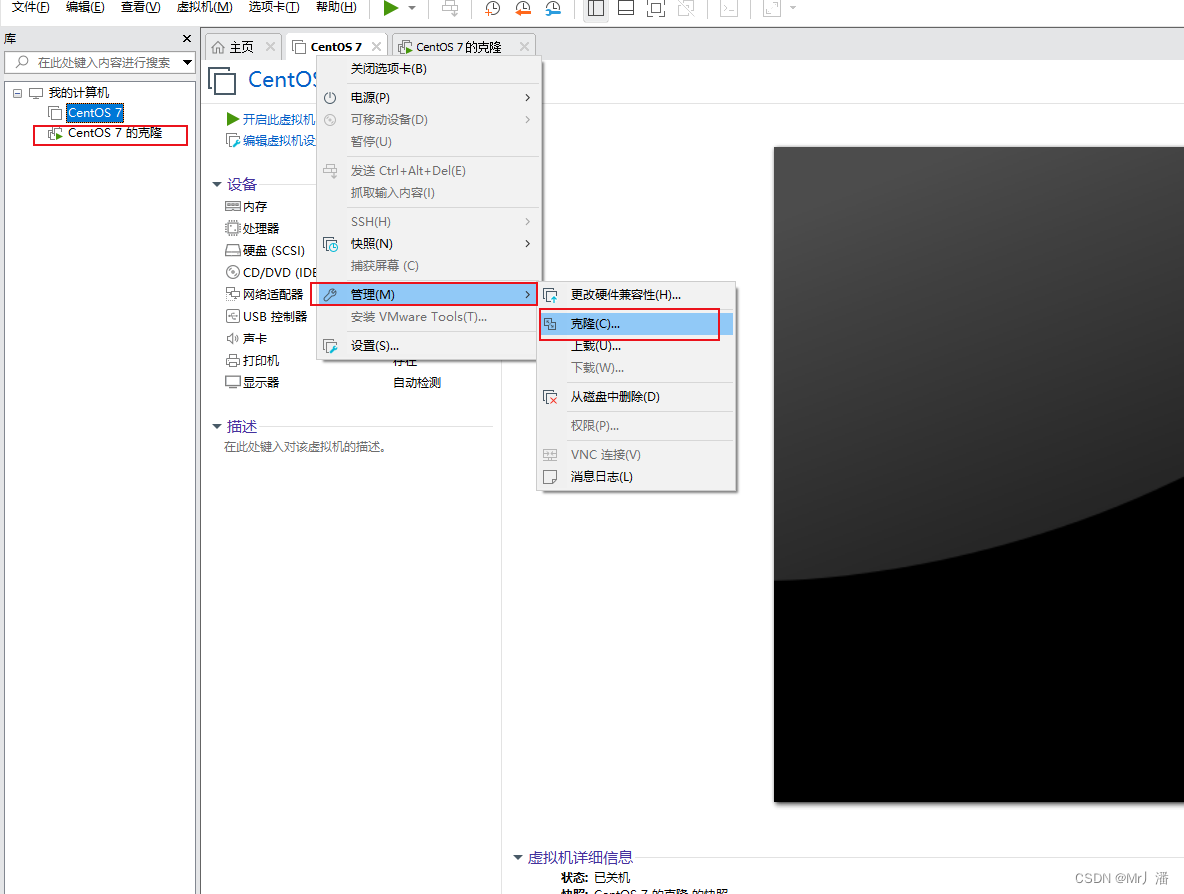
Task: Collapse the 描述 description section
Action: pos(217,427)
